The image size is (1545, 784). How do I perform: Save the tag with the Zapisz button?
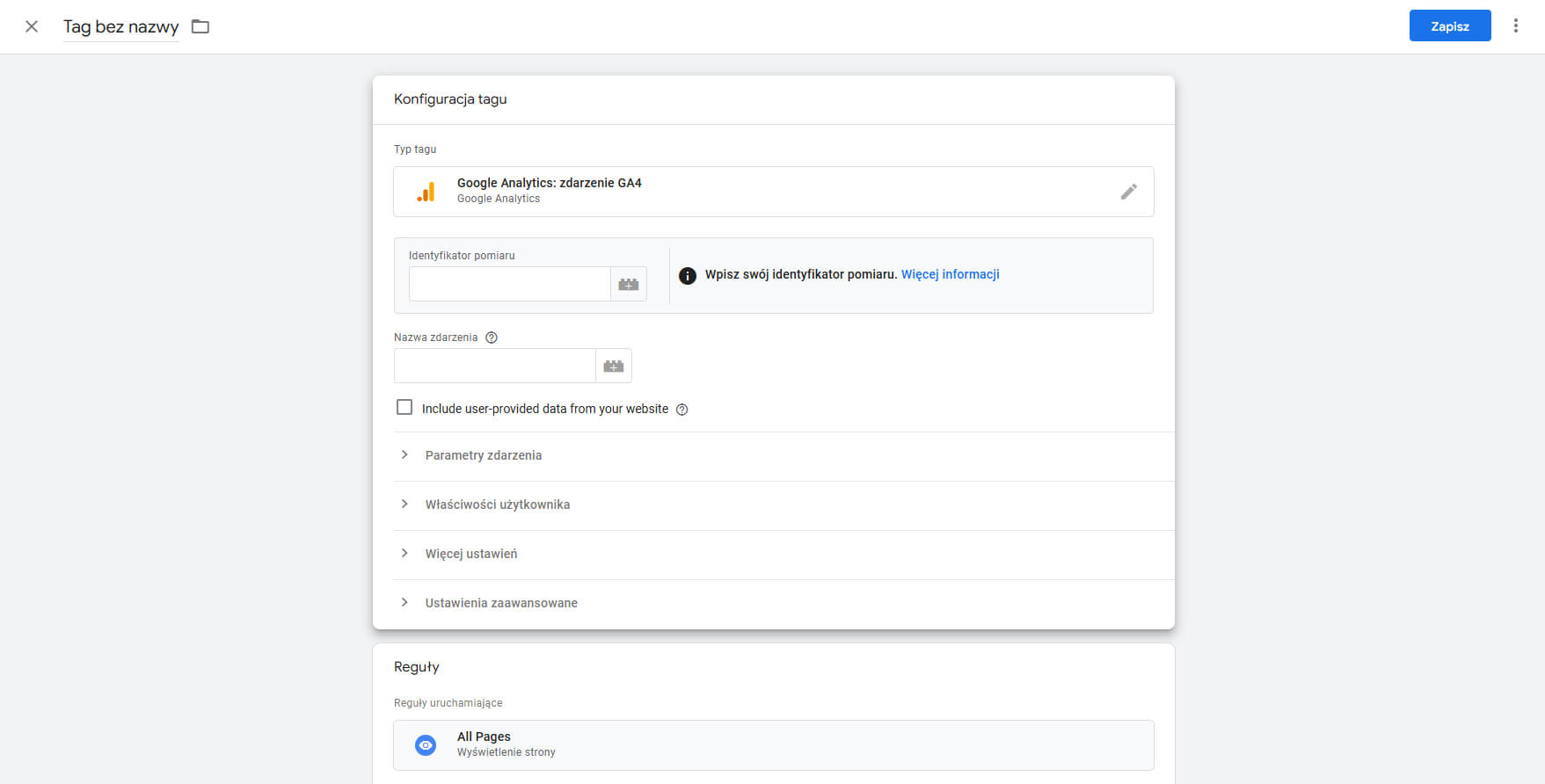click(x=1450, y=25)
